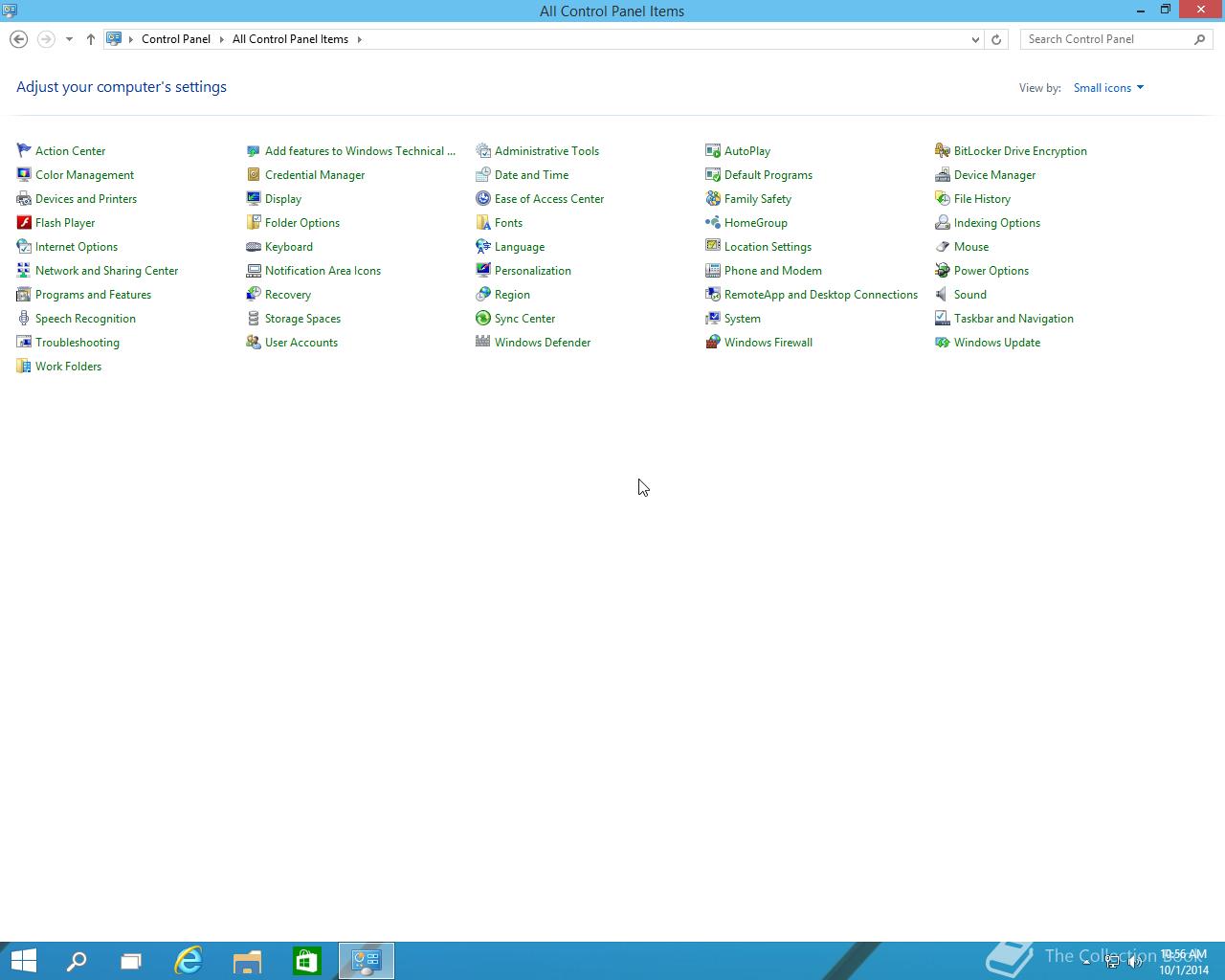
Task: Open the System link
Action: 743,319
